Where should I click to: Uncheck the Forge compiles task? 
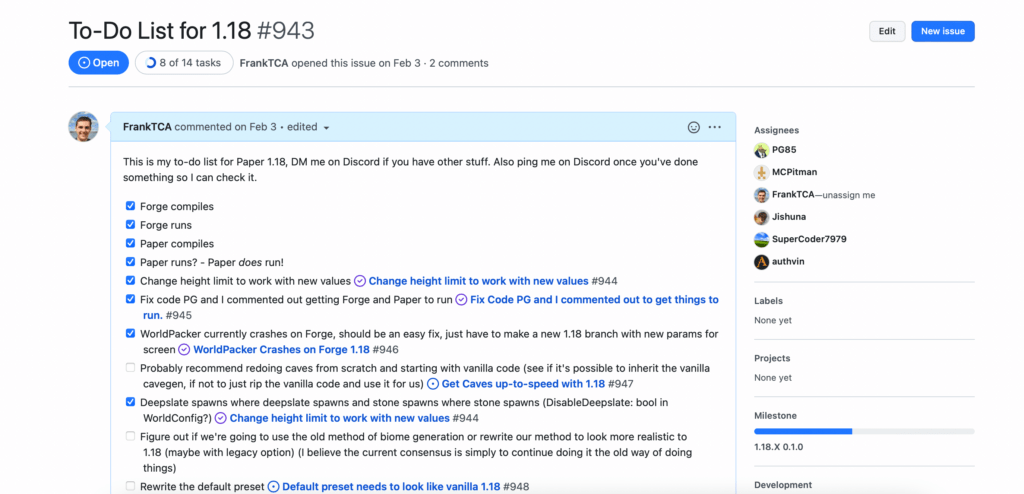click(131, 206)
